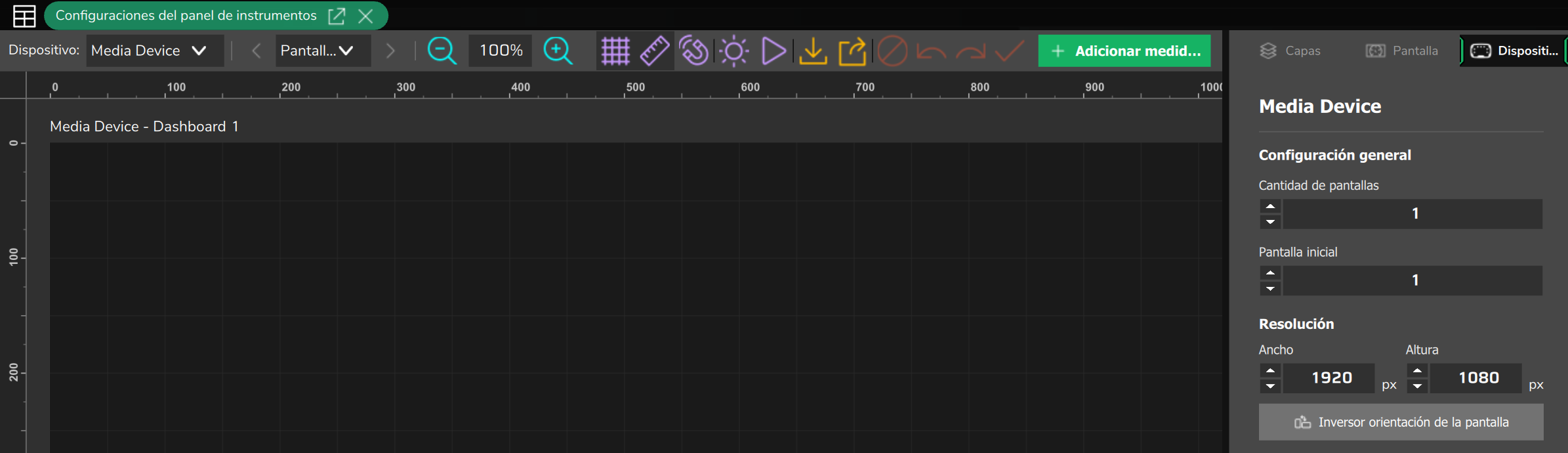The image size is (1568, 453).
Task: Redo the last change
Action: 971,51
